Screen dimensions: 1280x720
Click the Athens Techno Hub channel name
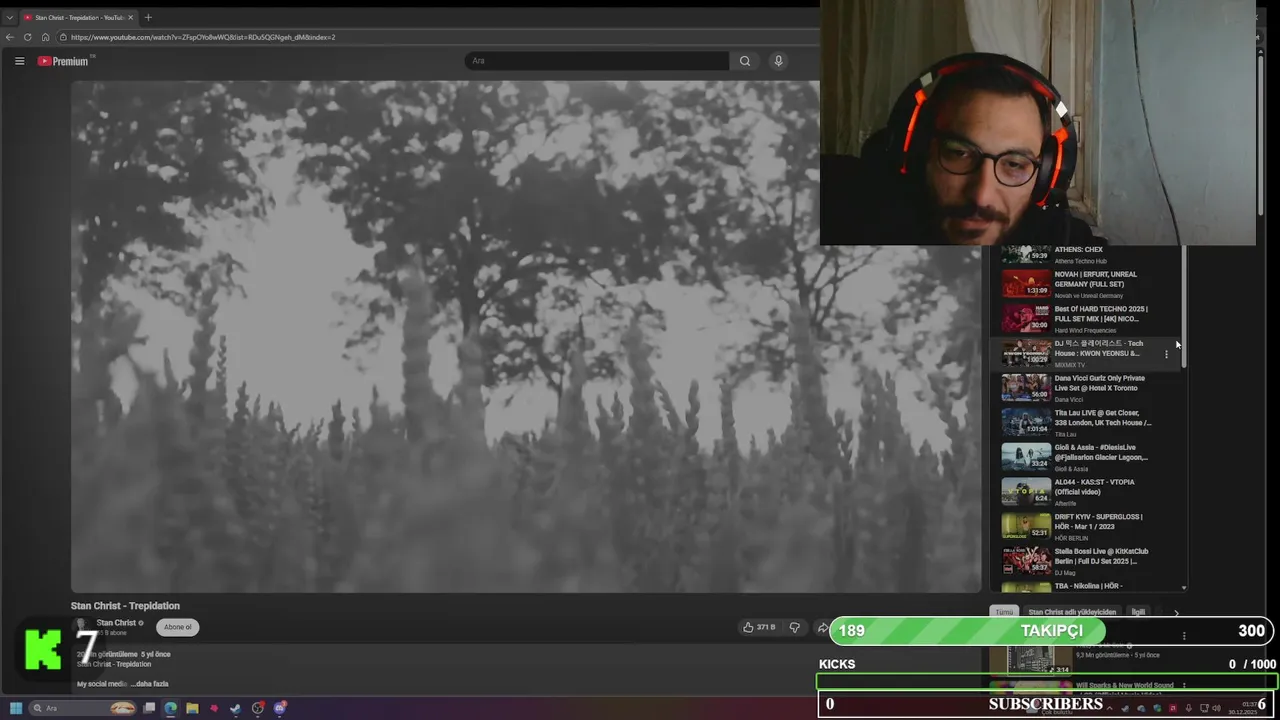[1080, 261]
